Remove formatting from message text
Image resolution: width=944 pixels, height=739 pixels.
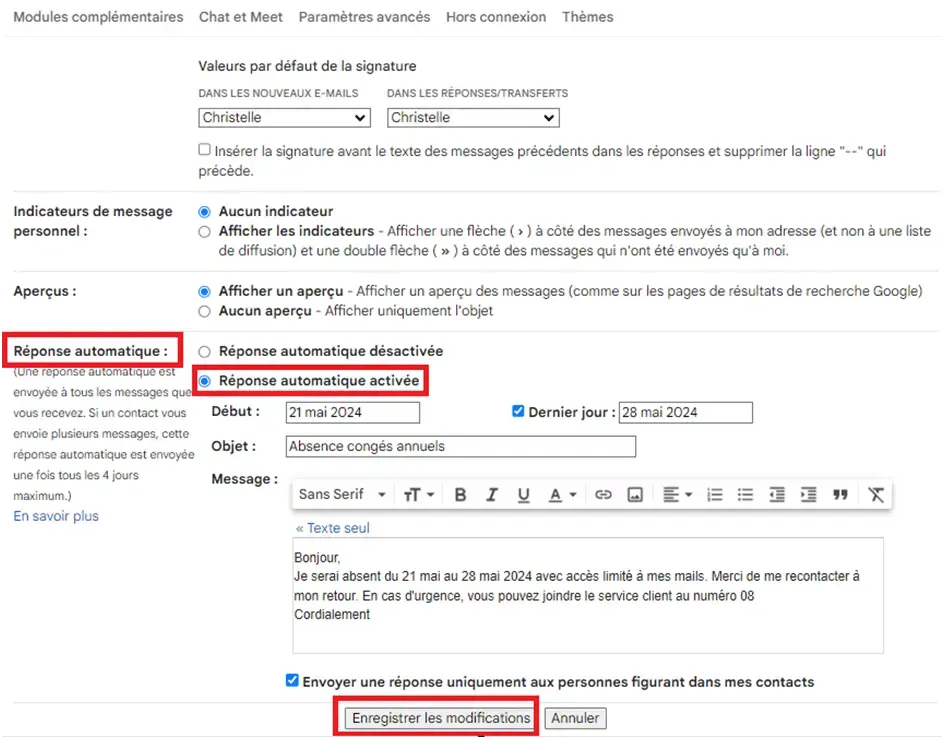click(x=876, y=494)
